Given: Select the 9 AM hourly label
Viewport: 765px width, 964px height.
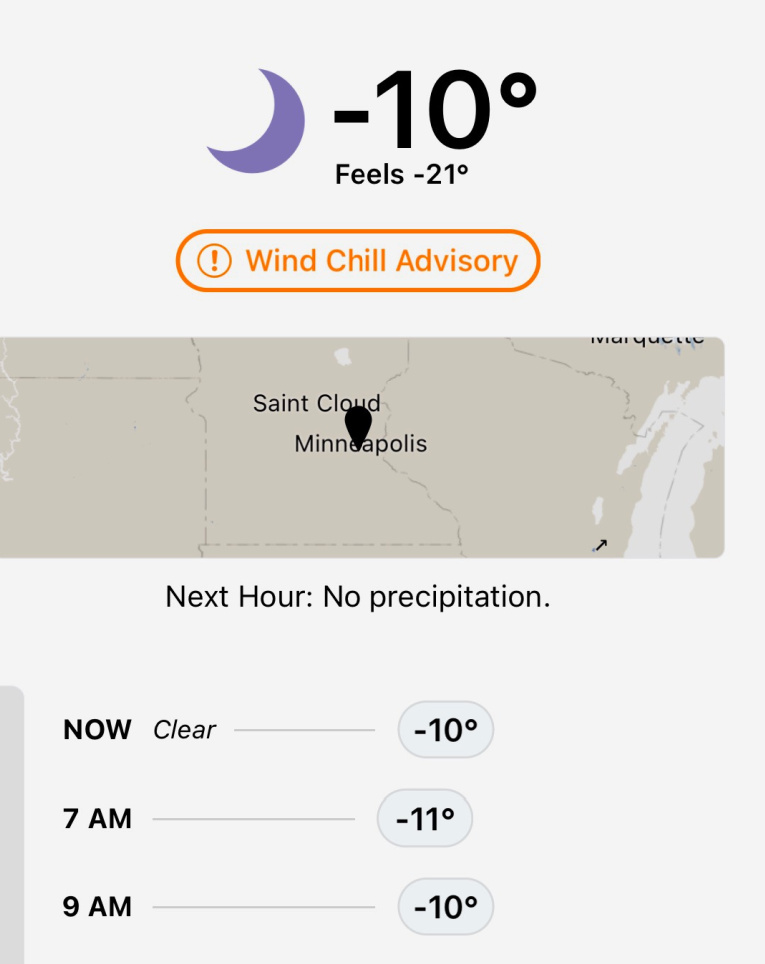Looking at the screenshot, I should (97, 907).
